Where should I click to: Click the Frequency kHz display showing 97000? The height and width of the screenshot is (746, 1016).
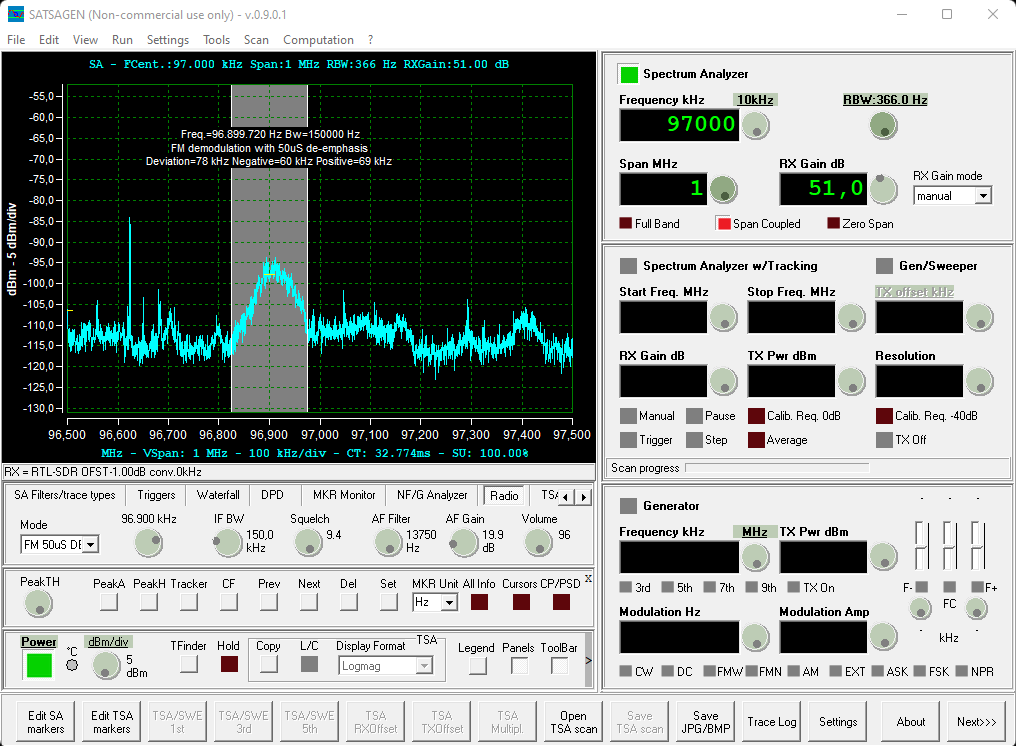click(679, 124)
